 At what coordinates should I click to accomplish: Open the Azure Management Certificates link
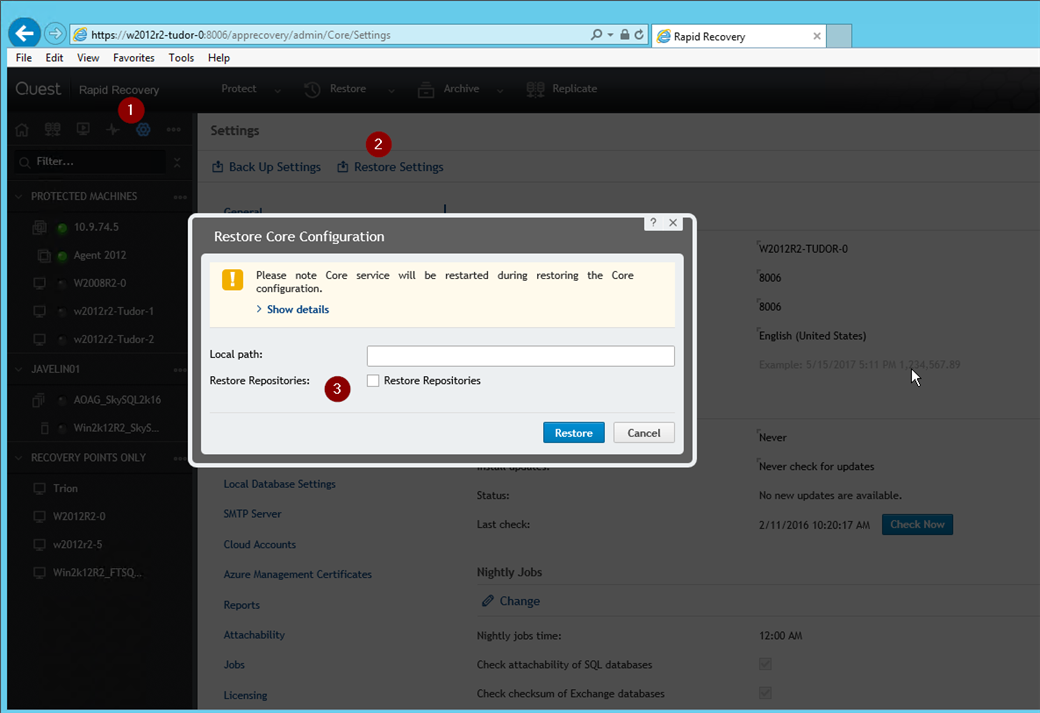(297, 574)
